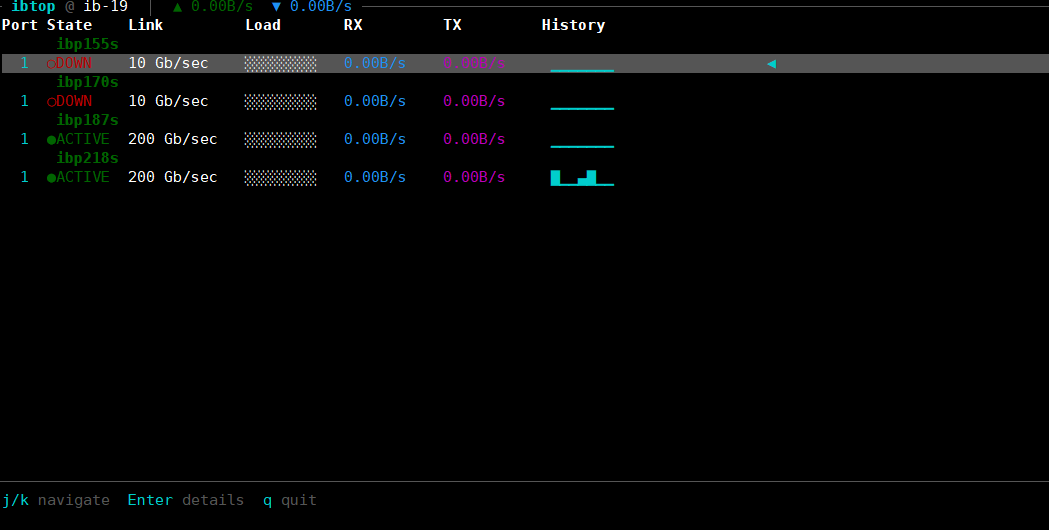The width and height of the screenshot is (1049, 530).
Task: Click port number 1 on the ibp155s row
Action: (x=25, y=64)
